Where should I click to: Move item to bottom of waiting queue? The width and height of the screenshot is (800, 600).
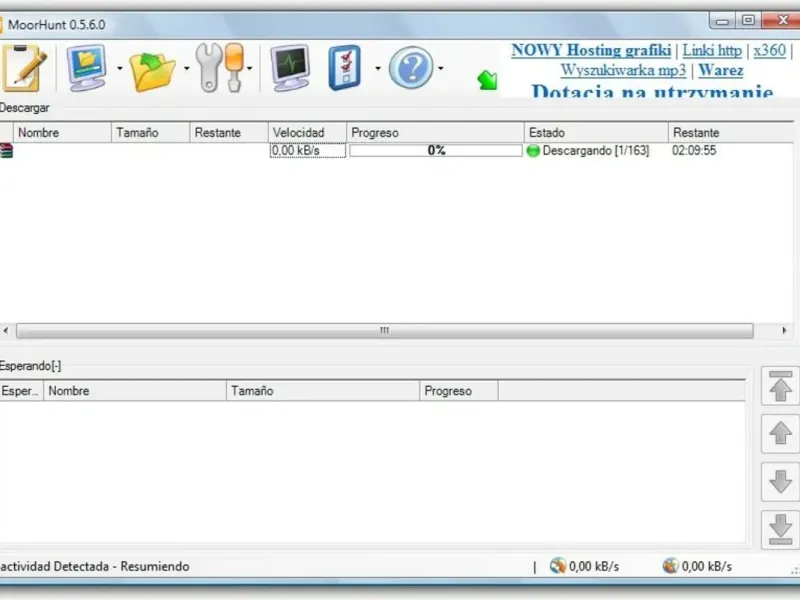[780, 530]
